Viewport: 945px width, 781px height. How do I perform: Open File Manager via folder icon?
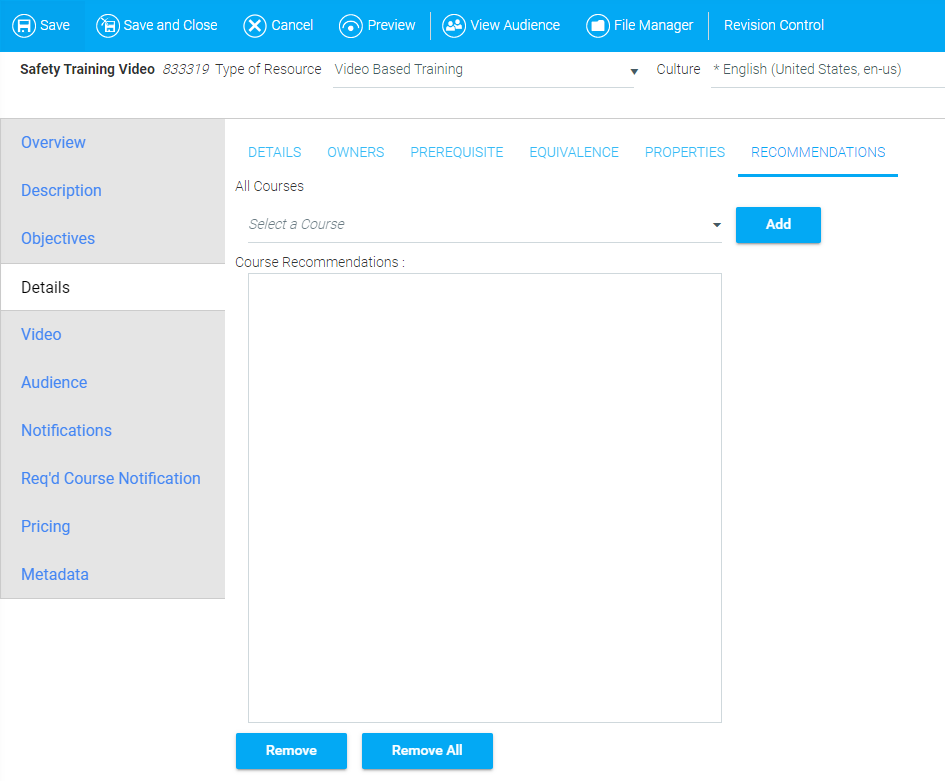(x=598, y=26)
